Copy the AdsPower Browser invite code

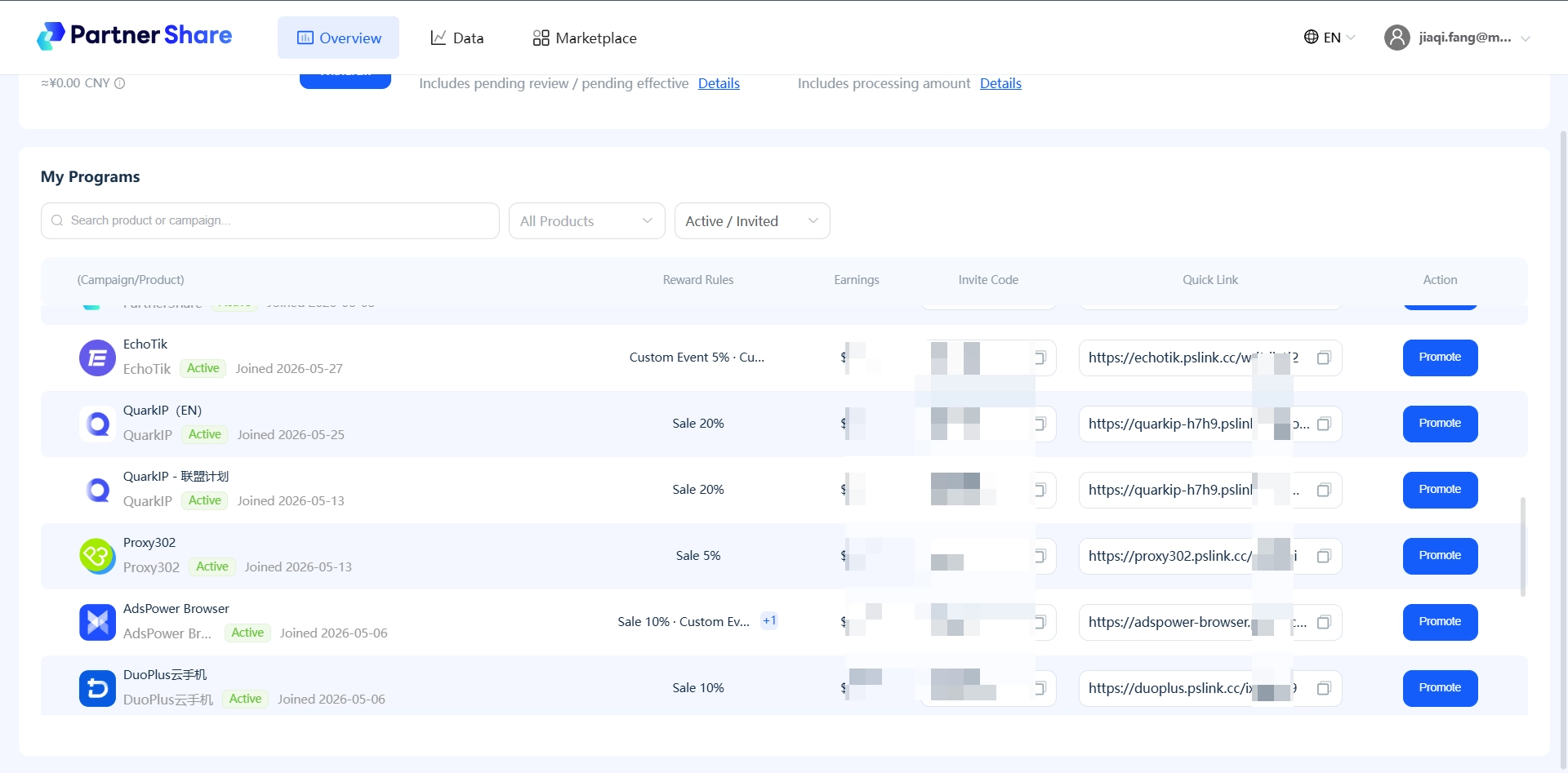(x=1040, y=622)
